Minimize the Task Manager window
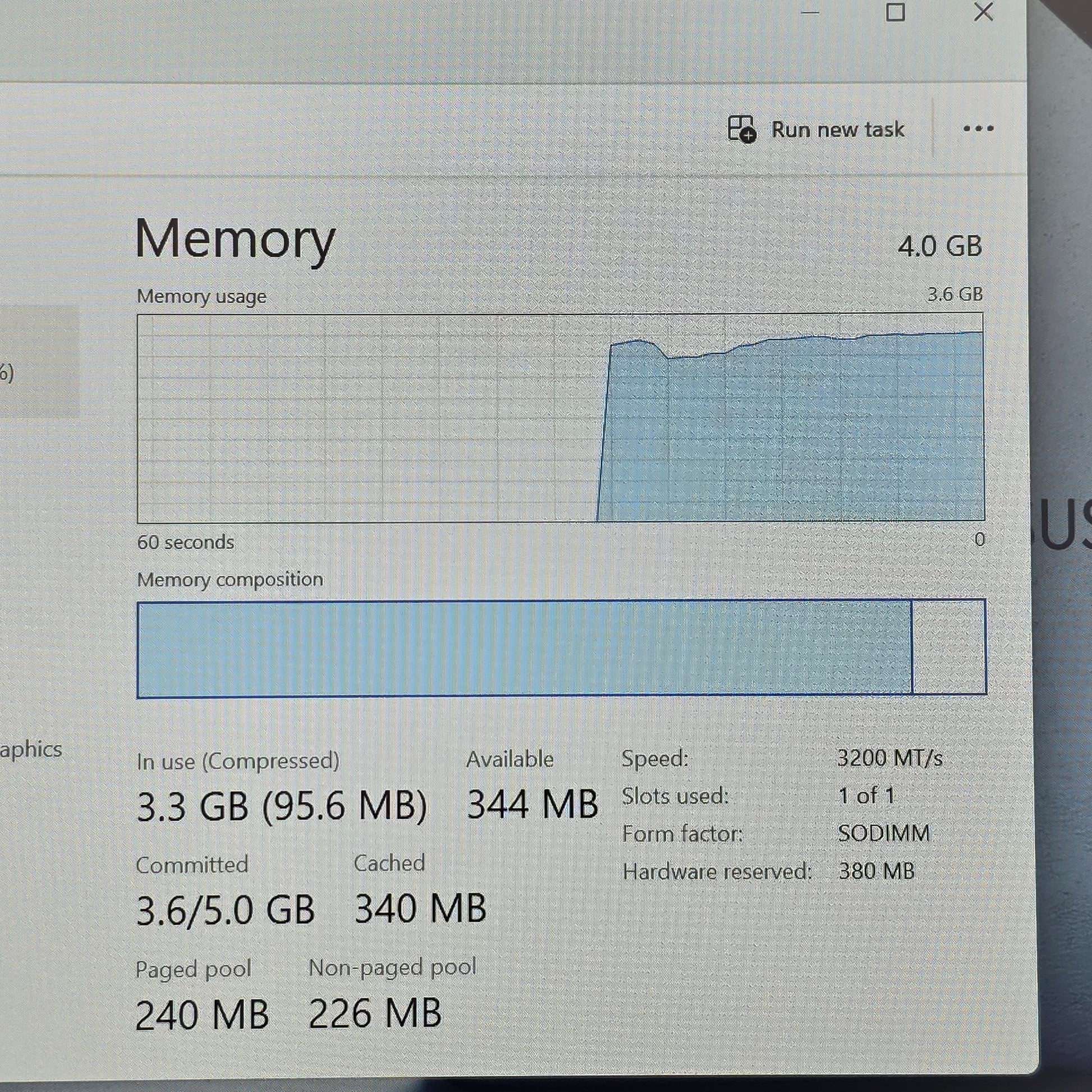The height and width of the screenshot is (1092, 1092). [x=810, y=12]
